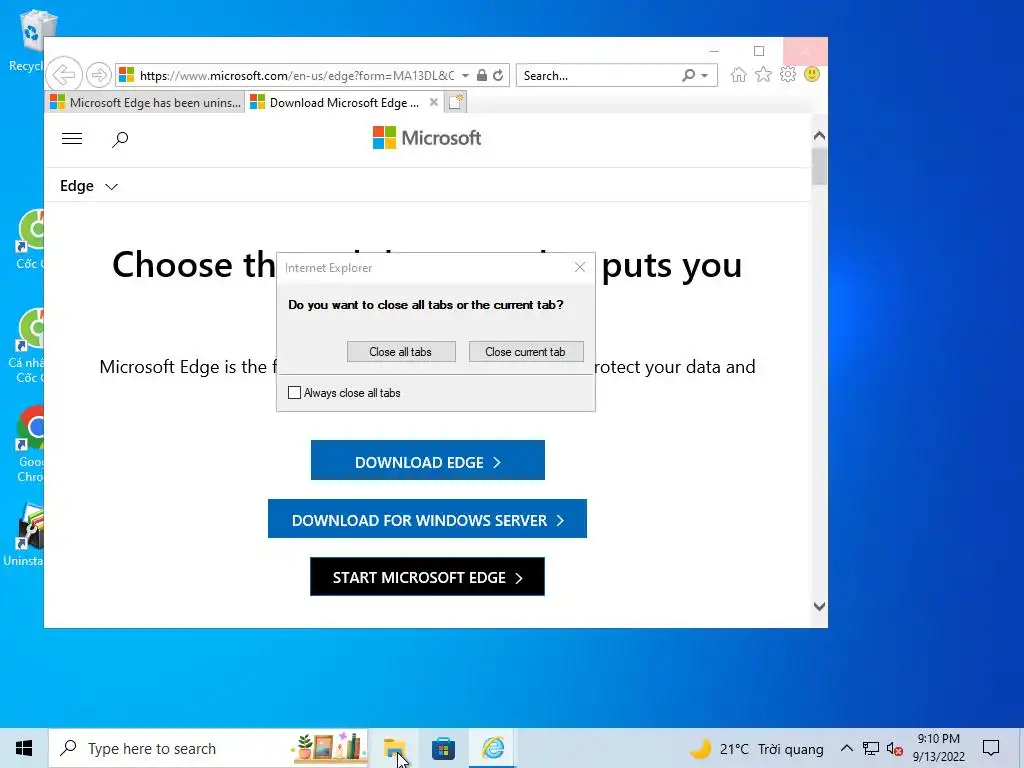Switch to 'Microsoft Edge has been unins...' tab
Screen dimensions: 1024x768
point(144,103)
